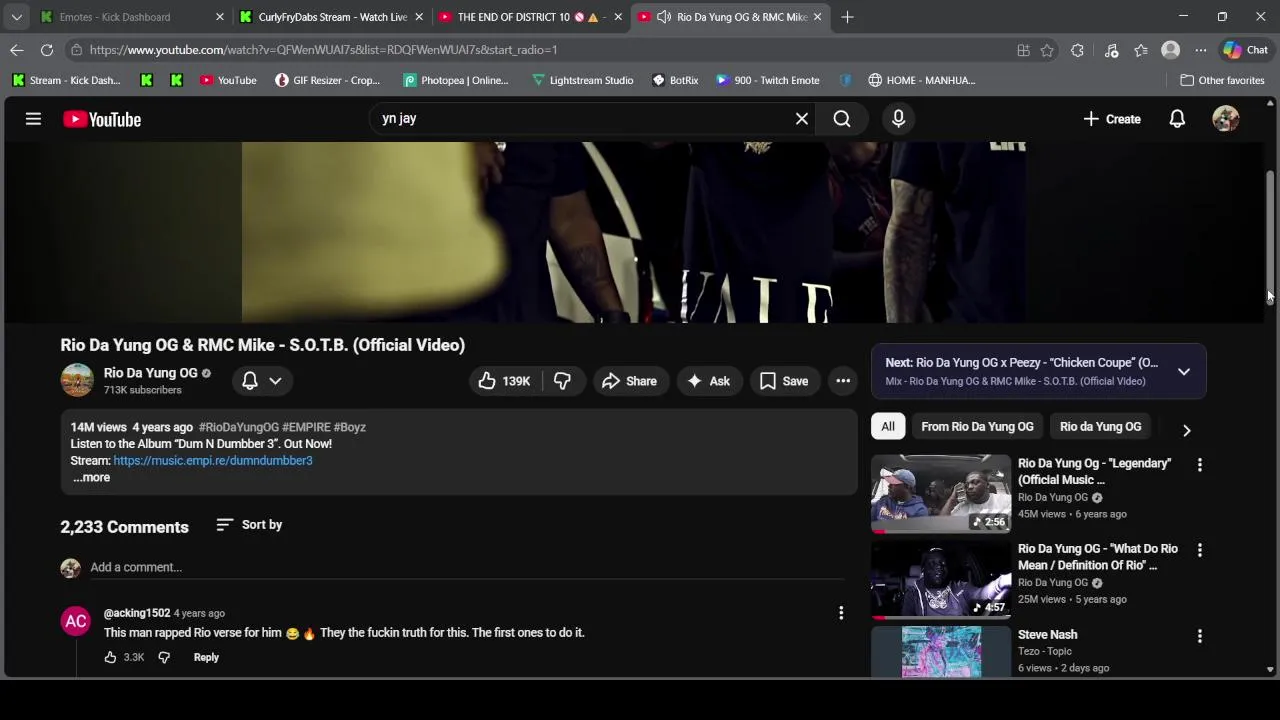This screenshot has height=720, width=1280.
Task: Open Copilot Chat button
Action: (1246, 50)
